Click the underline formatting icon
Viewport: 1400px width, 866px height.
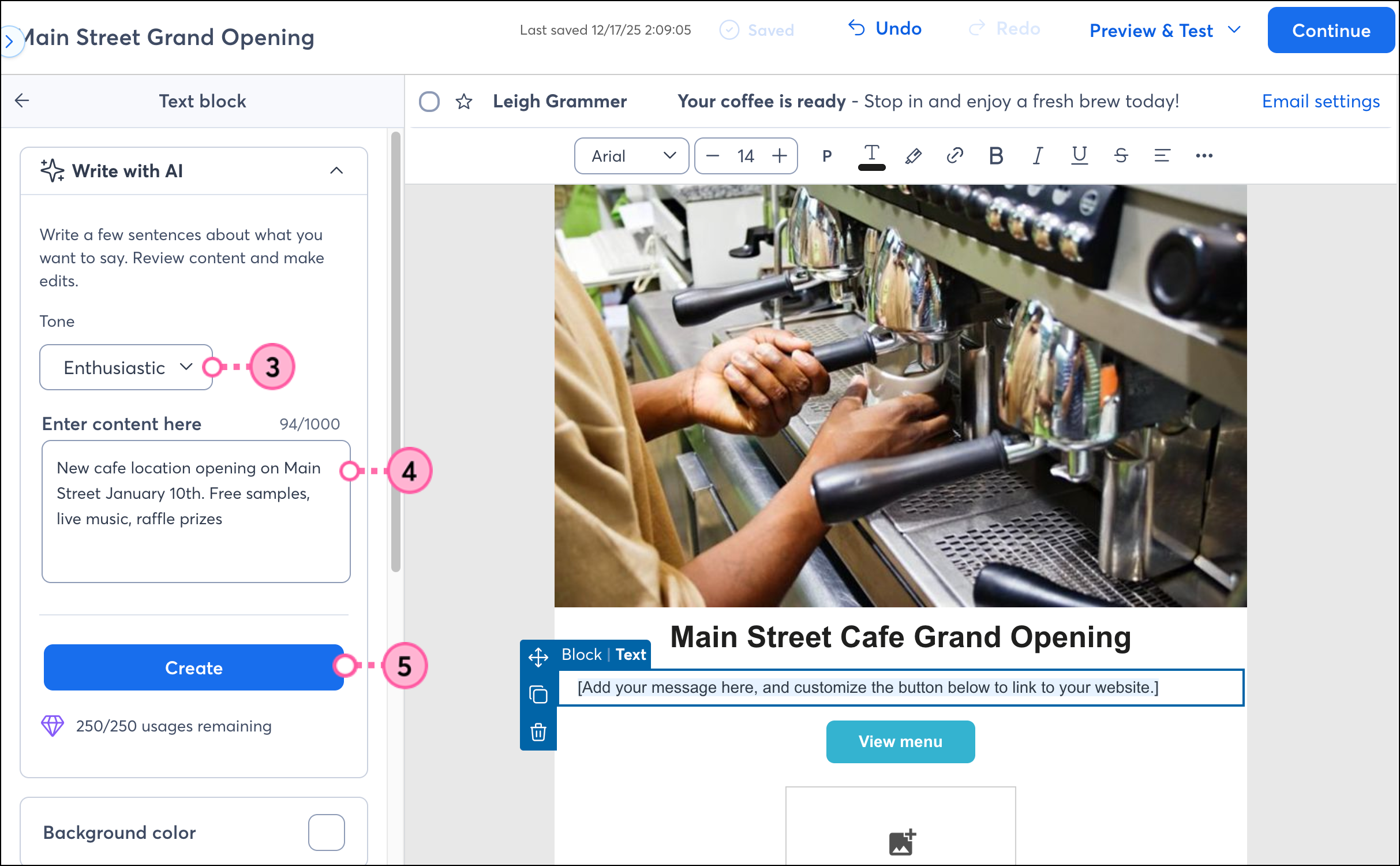1079,156
